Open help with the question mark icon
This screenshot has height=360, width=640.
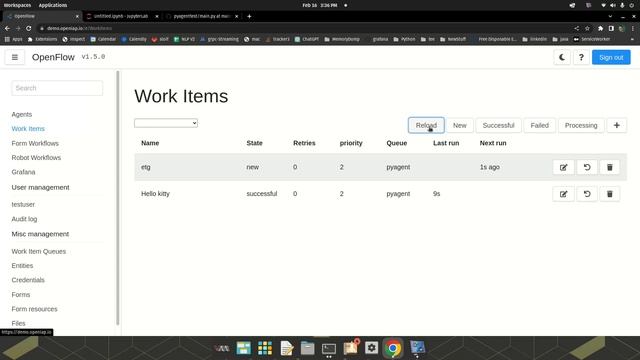click(x=581, y=57)
